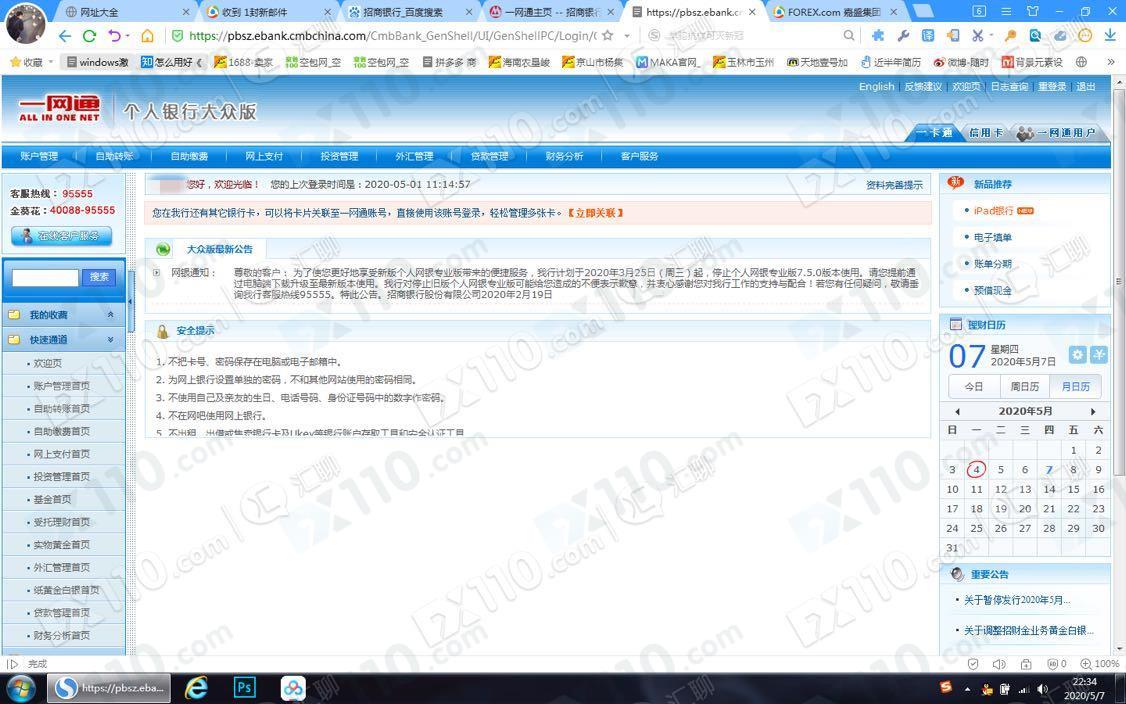Go to previous month in calendar
The height and width of the screenshot is (704, 1126).
pos(957,412)
